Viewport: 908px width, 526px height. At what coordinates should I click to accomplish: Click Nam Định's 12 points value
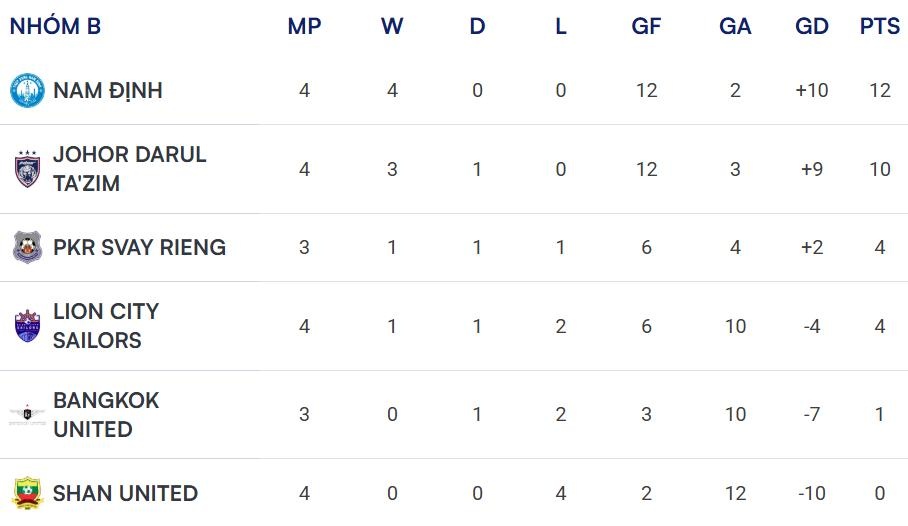pos(880,91)
